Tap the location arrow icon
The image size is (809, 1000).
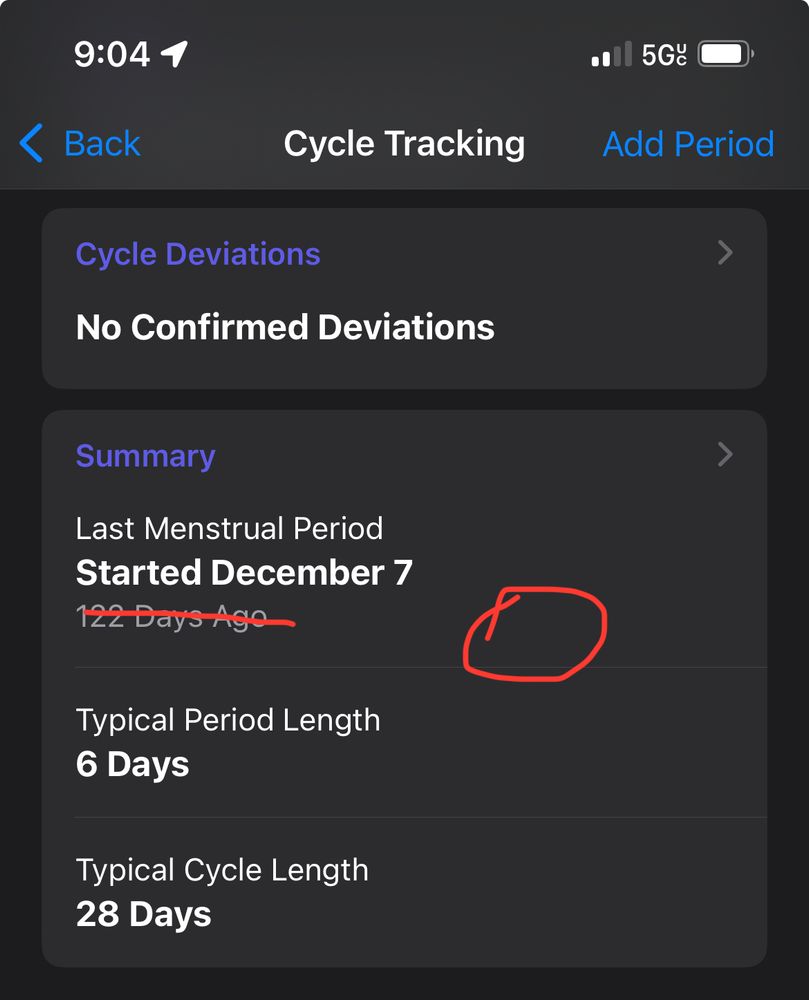[174, 54]
